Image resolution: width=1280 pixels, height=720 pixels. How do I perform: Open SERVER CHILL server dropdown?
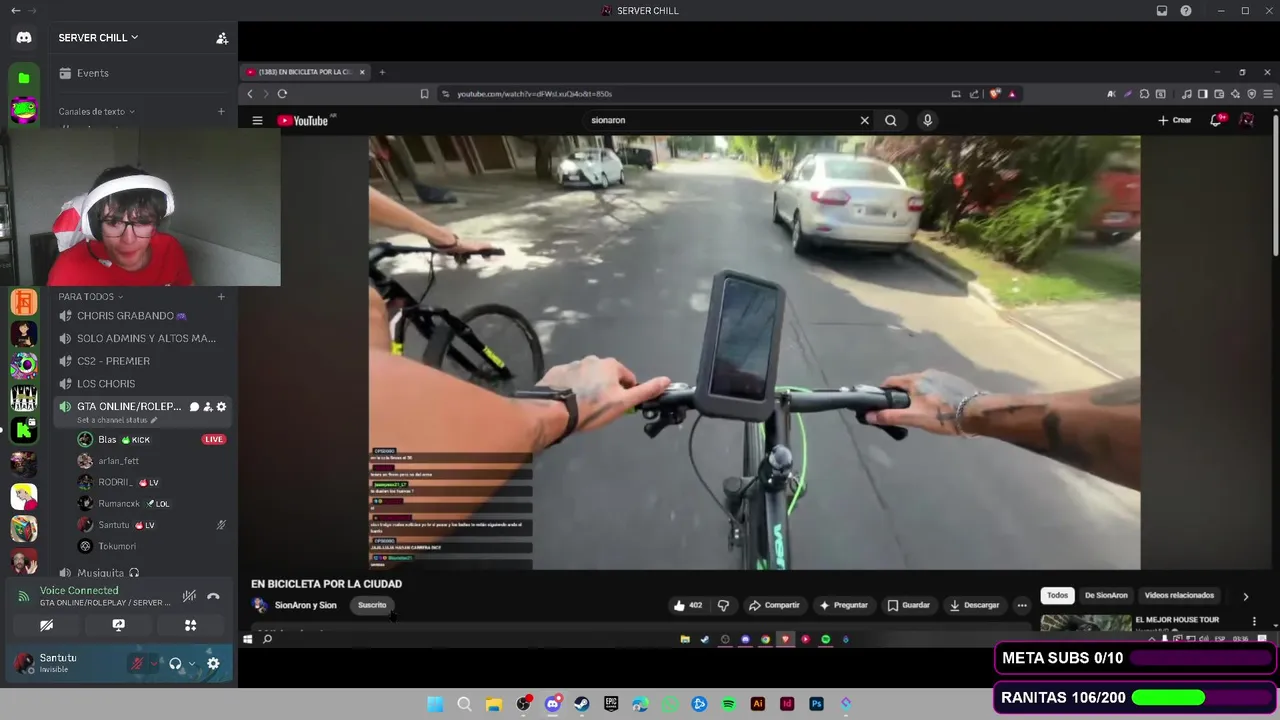(98, 38)
